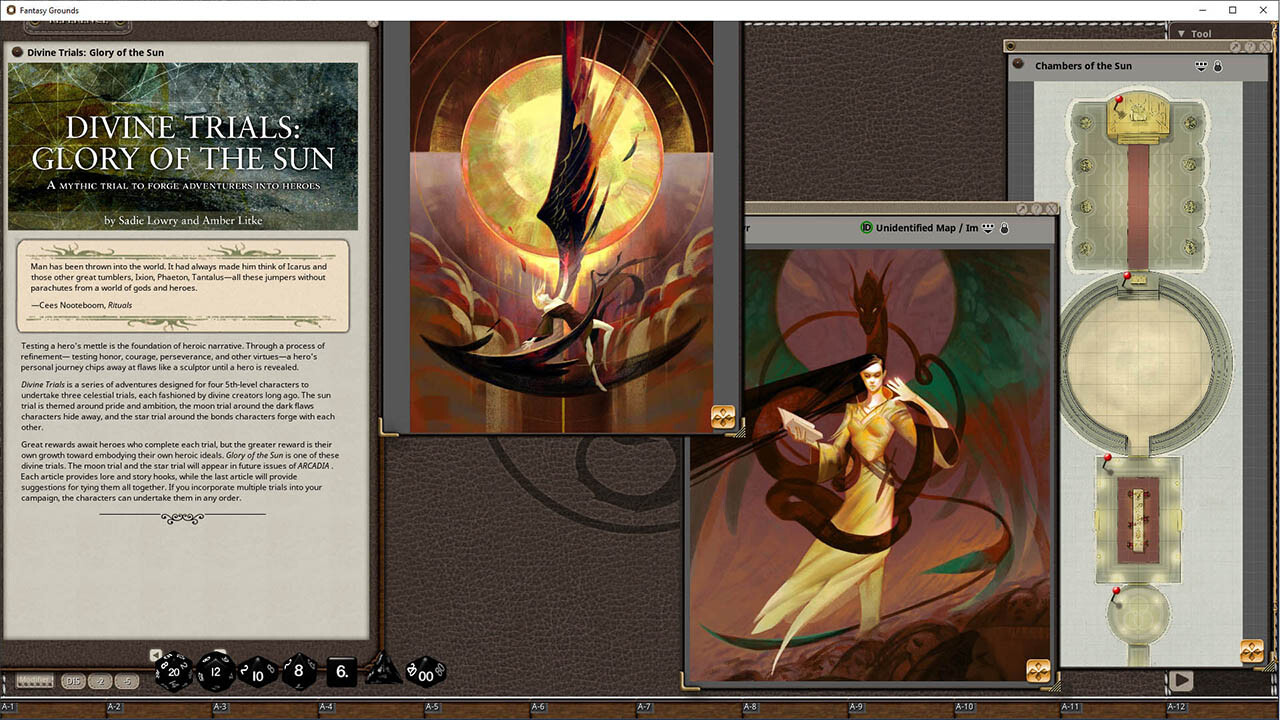Select hotkey slot A-11
The width and height of the screenshot is (1280, 720).
point(1071,707)
